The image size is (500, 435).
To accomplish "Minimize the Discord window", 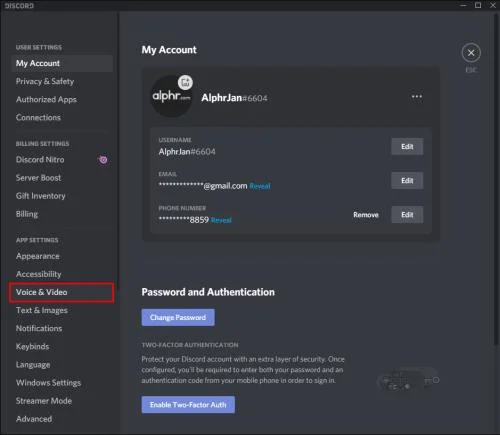I will click(x=463, y=5).
